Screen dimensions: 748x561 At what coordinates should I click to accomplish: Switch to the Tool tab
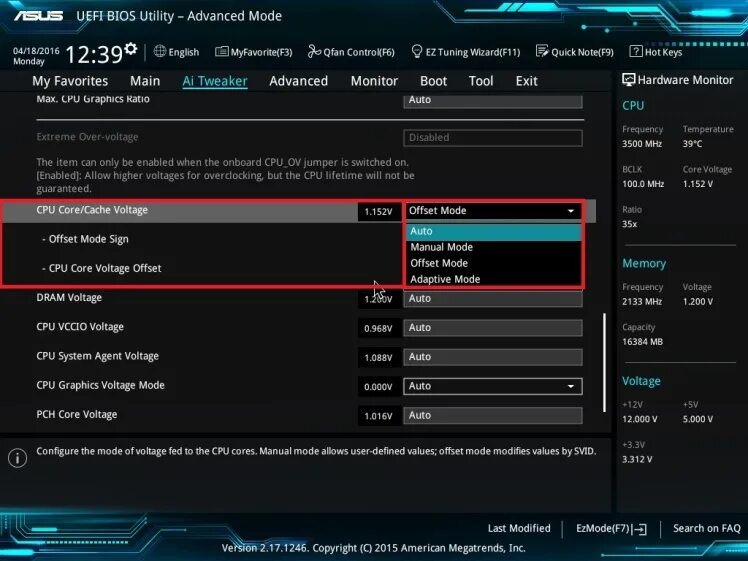click(x=481, y=81)
